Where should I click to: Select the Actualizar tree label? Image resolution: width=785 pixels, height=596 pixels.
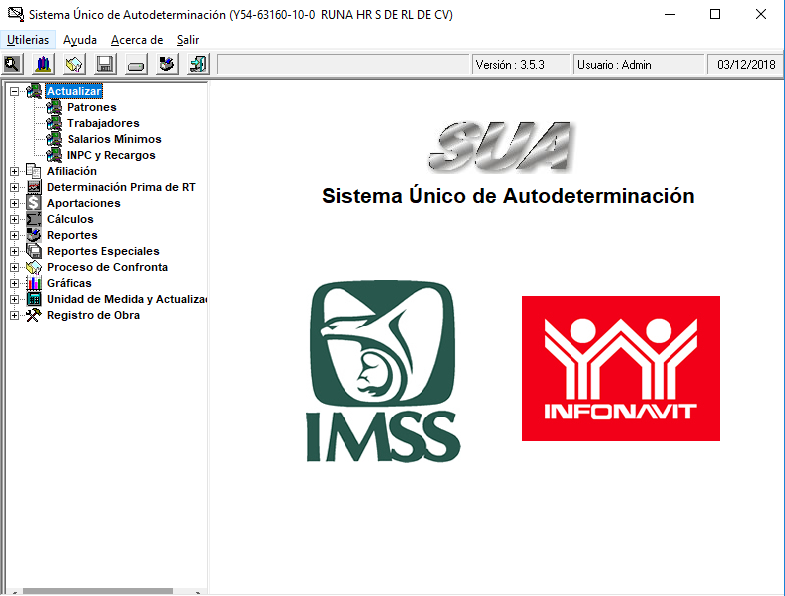tap(74, 91)
